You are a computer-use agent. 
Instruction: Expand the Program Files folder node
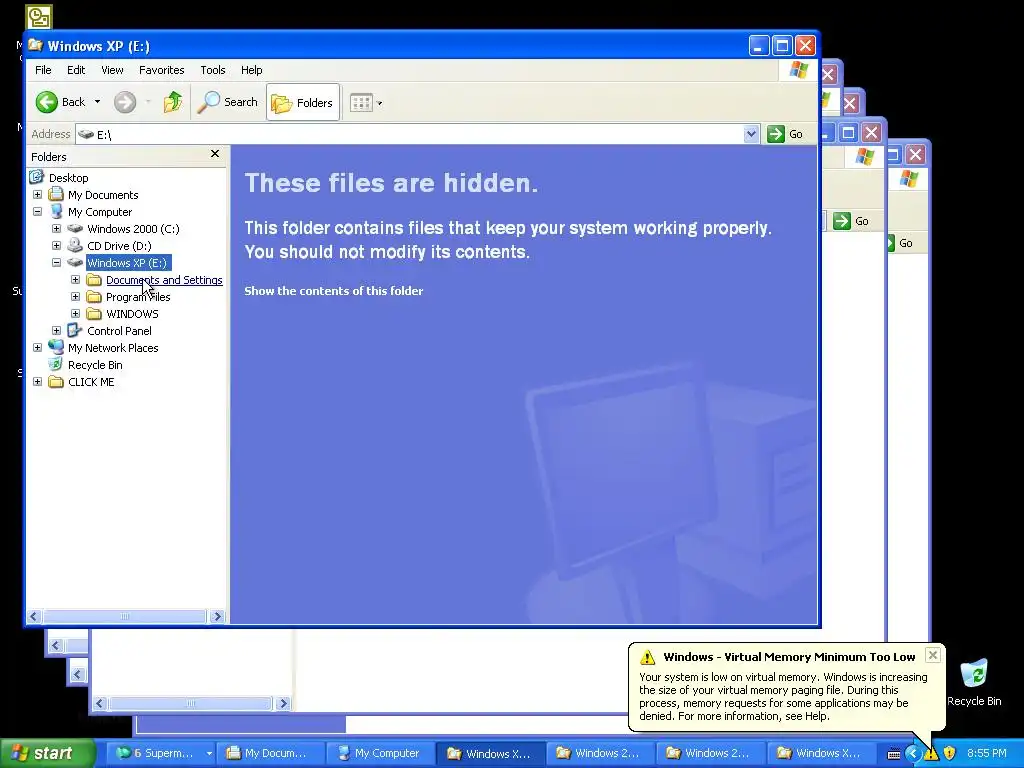[75, 296]
